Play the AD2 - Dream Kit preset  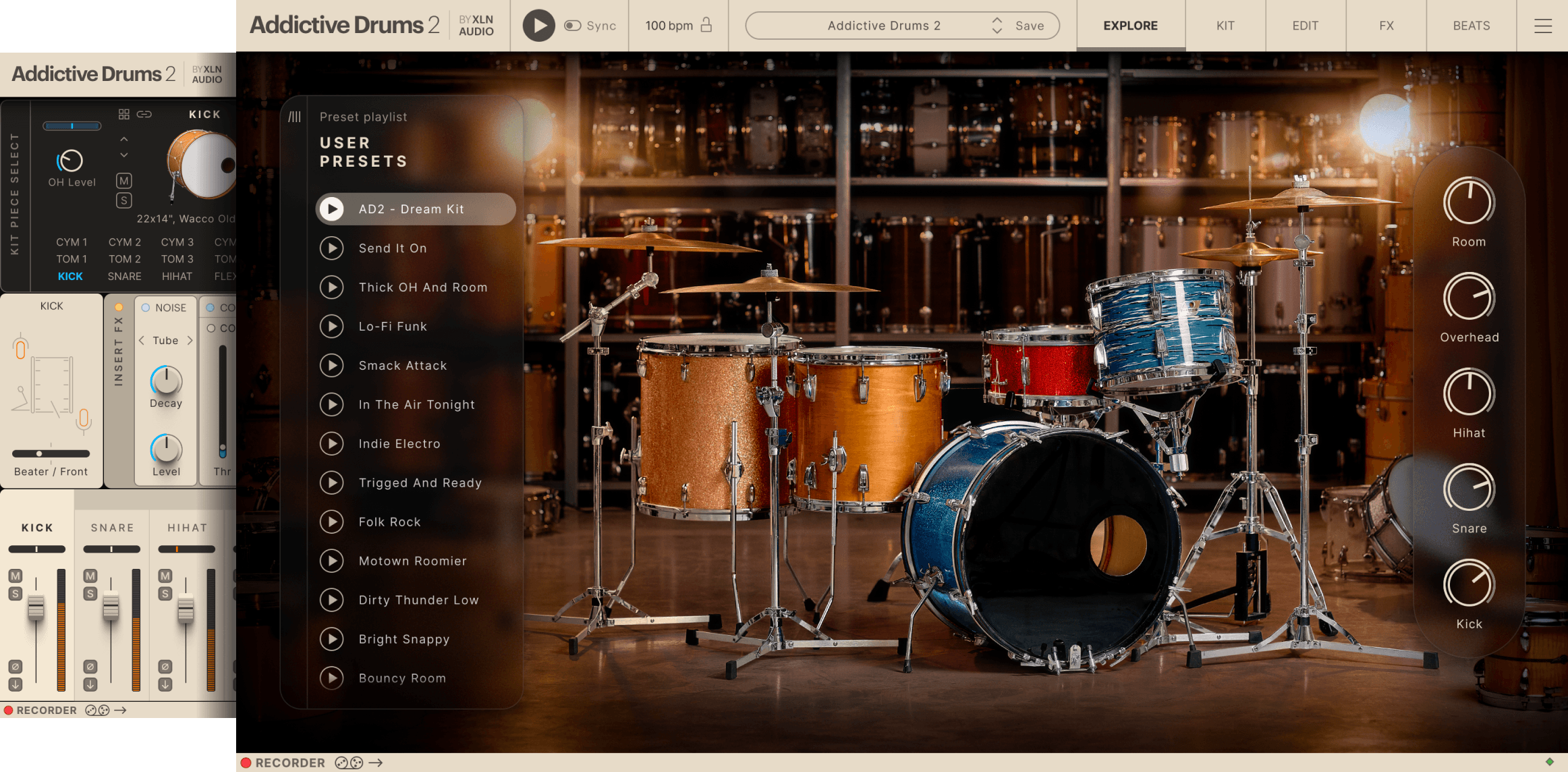331,209
